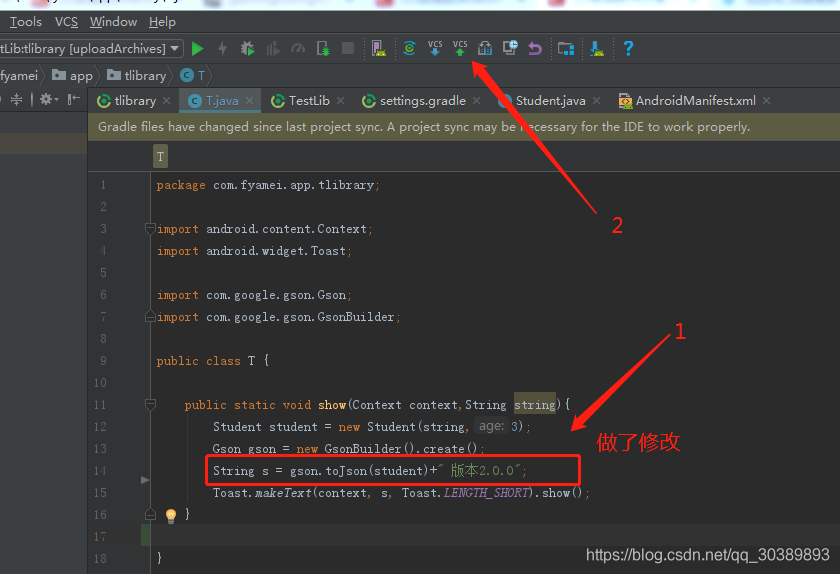Close the settings.gradle tab
Viewport: 840px width, 574px height.
pos(476,101)
